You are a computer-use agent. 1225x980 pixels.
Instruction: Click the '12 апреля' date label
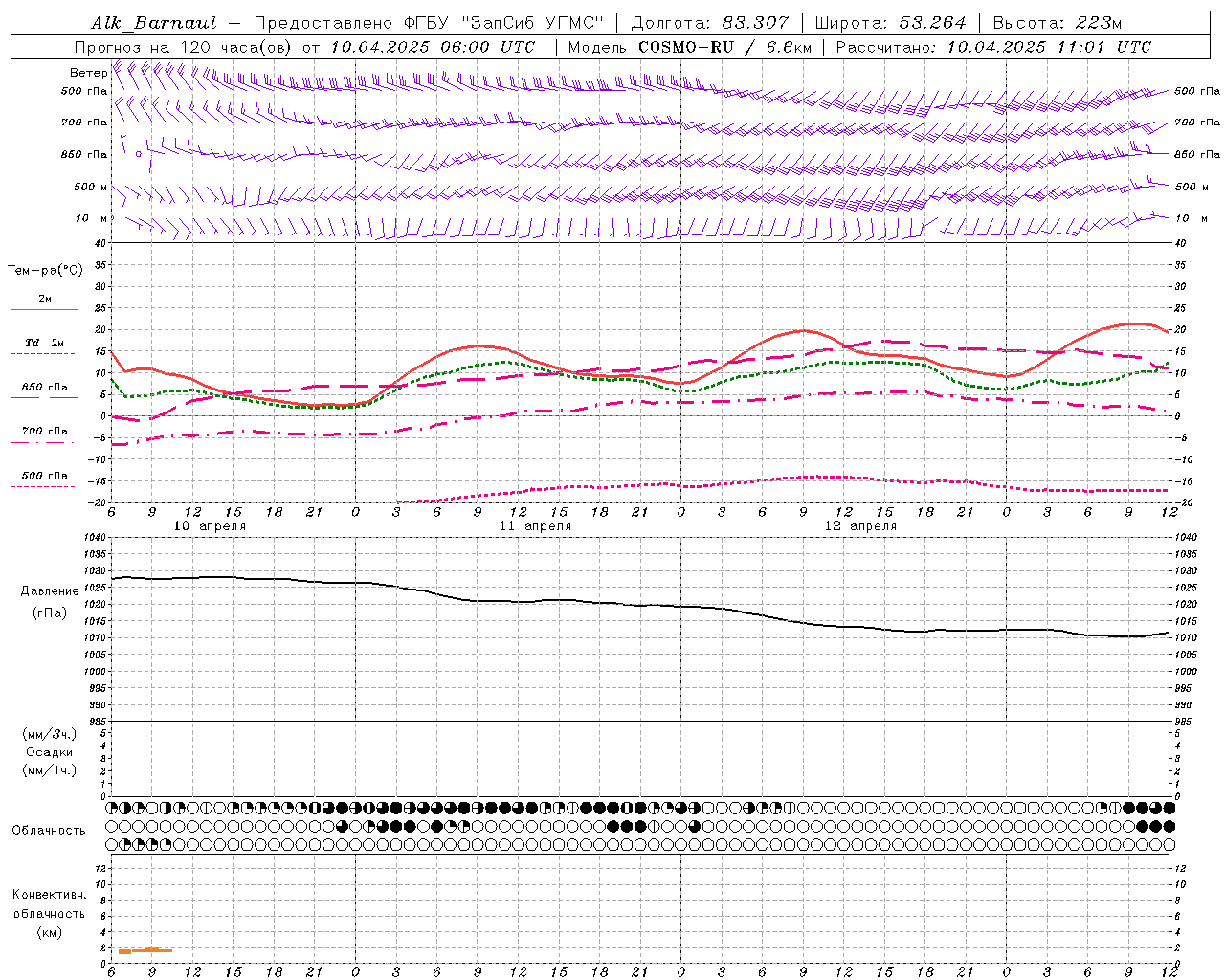pyautogui.click(x=860, y=526)
